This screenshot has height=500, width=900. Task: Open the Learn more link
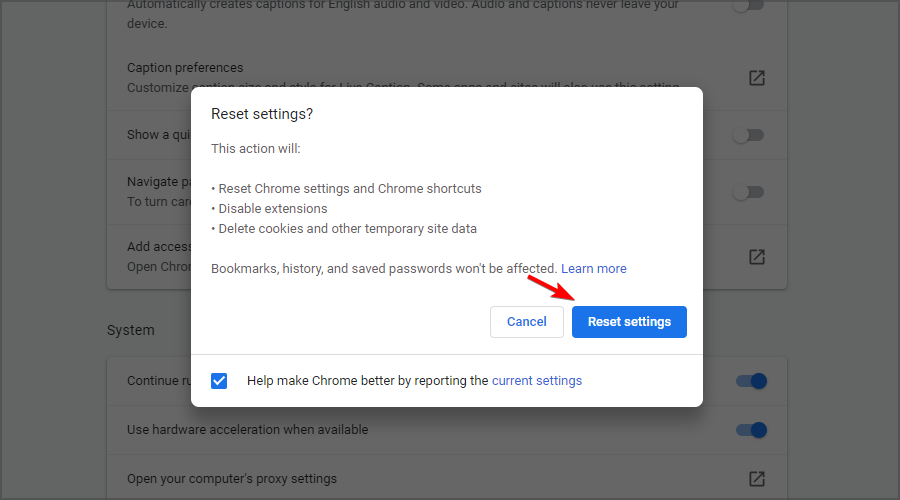click(593, 269)
